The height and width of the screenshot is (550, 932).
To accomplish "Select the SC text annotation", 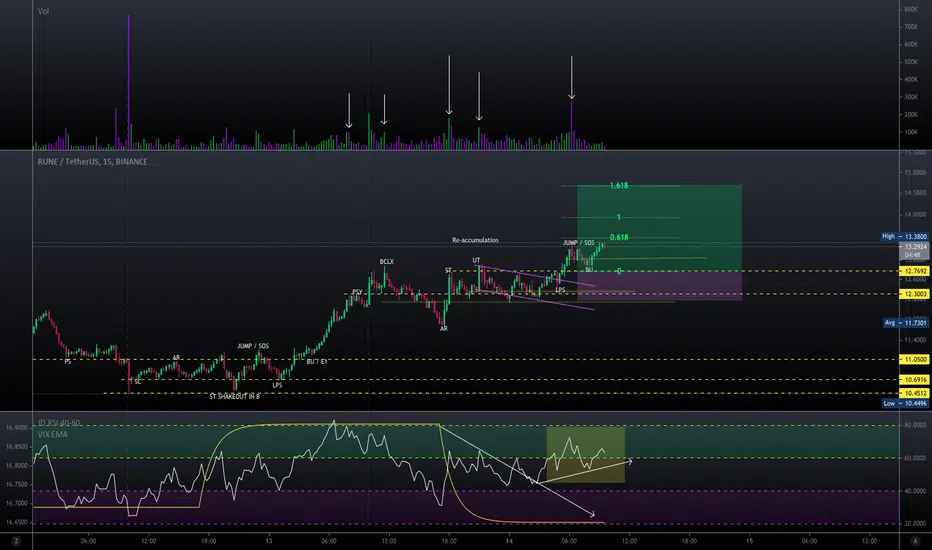I will (138, 382).
